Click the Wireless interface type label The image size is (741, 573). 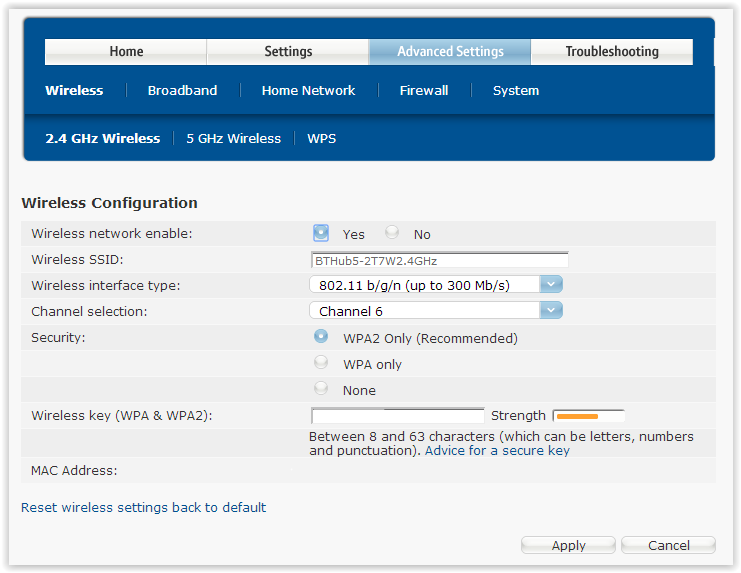pos(106,286)
